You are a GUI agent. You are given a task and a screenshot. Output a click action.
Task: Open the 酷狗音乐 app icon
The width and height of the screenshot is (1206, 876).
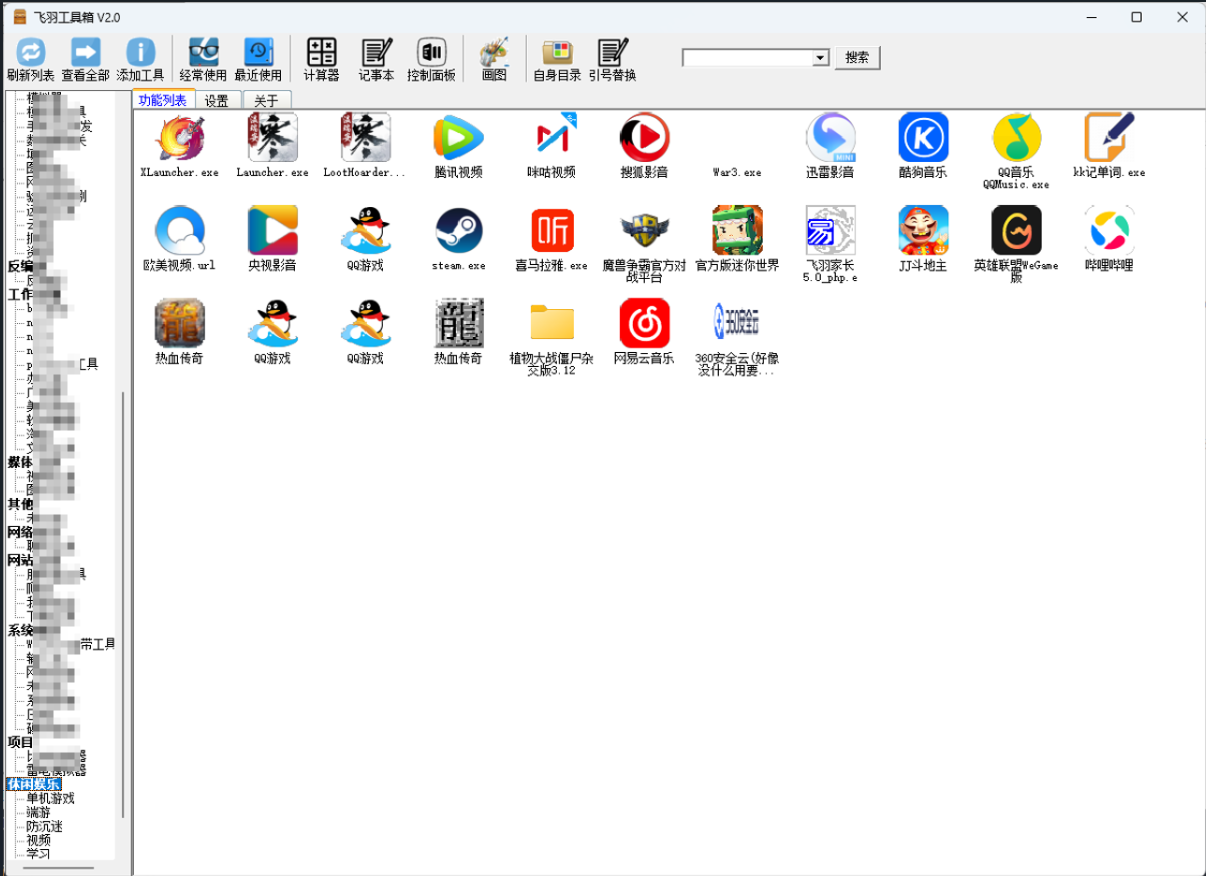[923, 138]
